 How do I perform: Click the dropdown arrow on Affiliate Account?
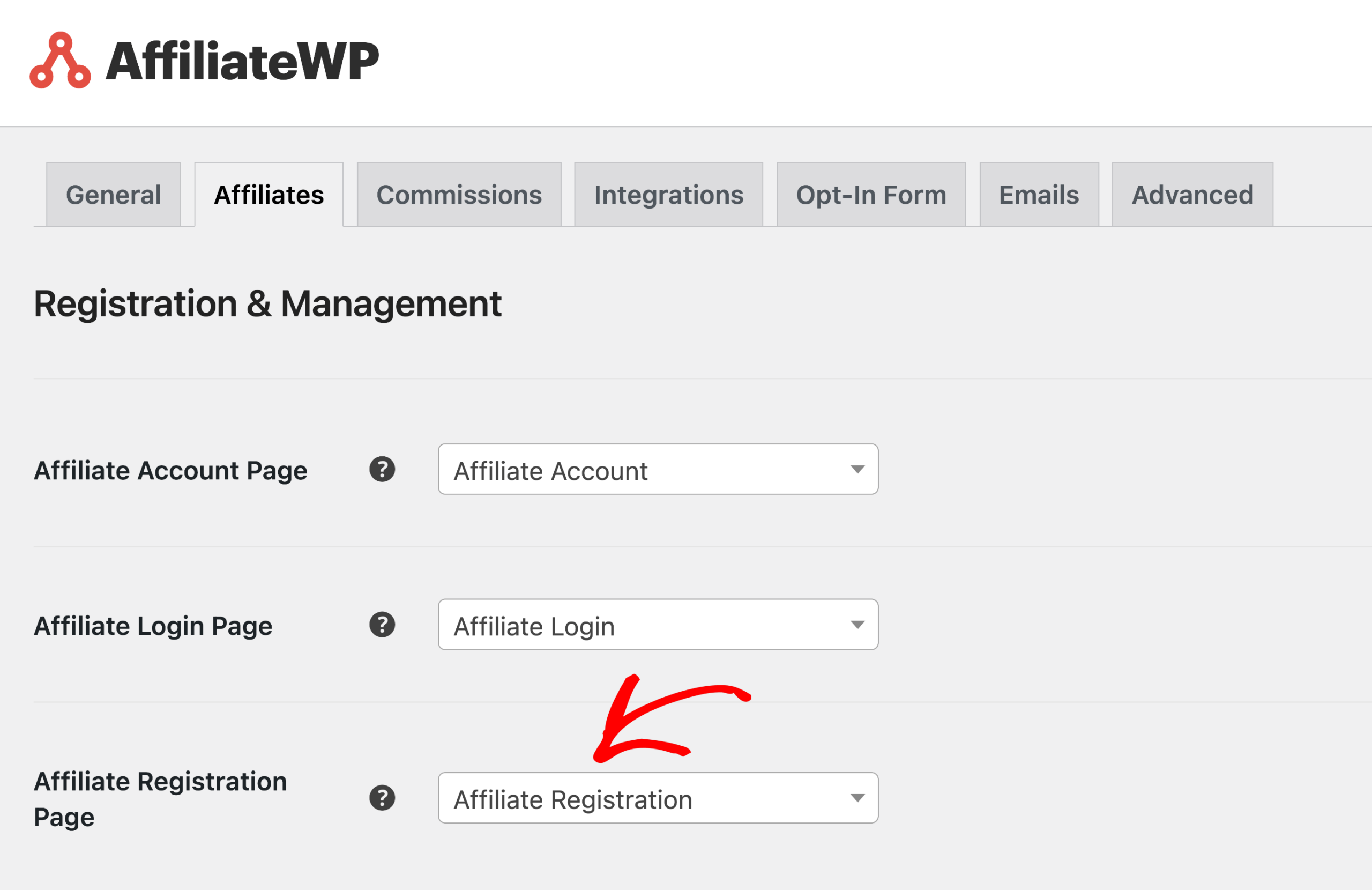click(857, 470)
